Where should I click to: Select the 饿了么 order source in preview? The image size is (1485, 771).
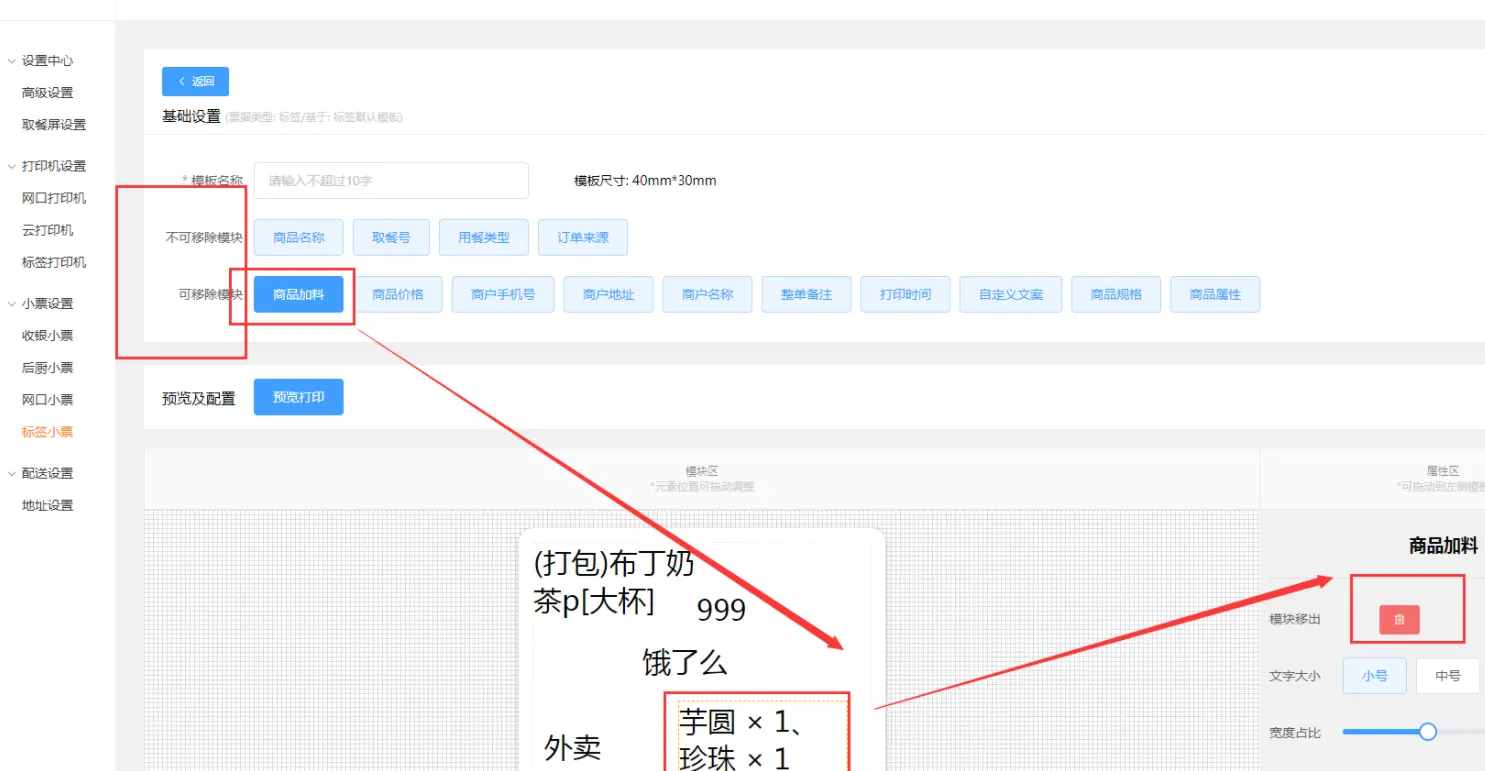coord(685,662)
